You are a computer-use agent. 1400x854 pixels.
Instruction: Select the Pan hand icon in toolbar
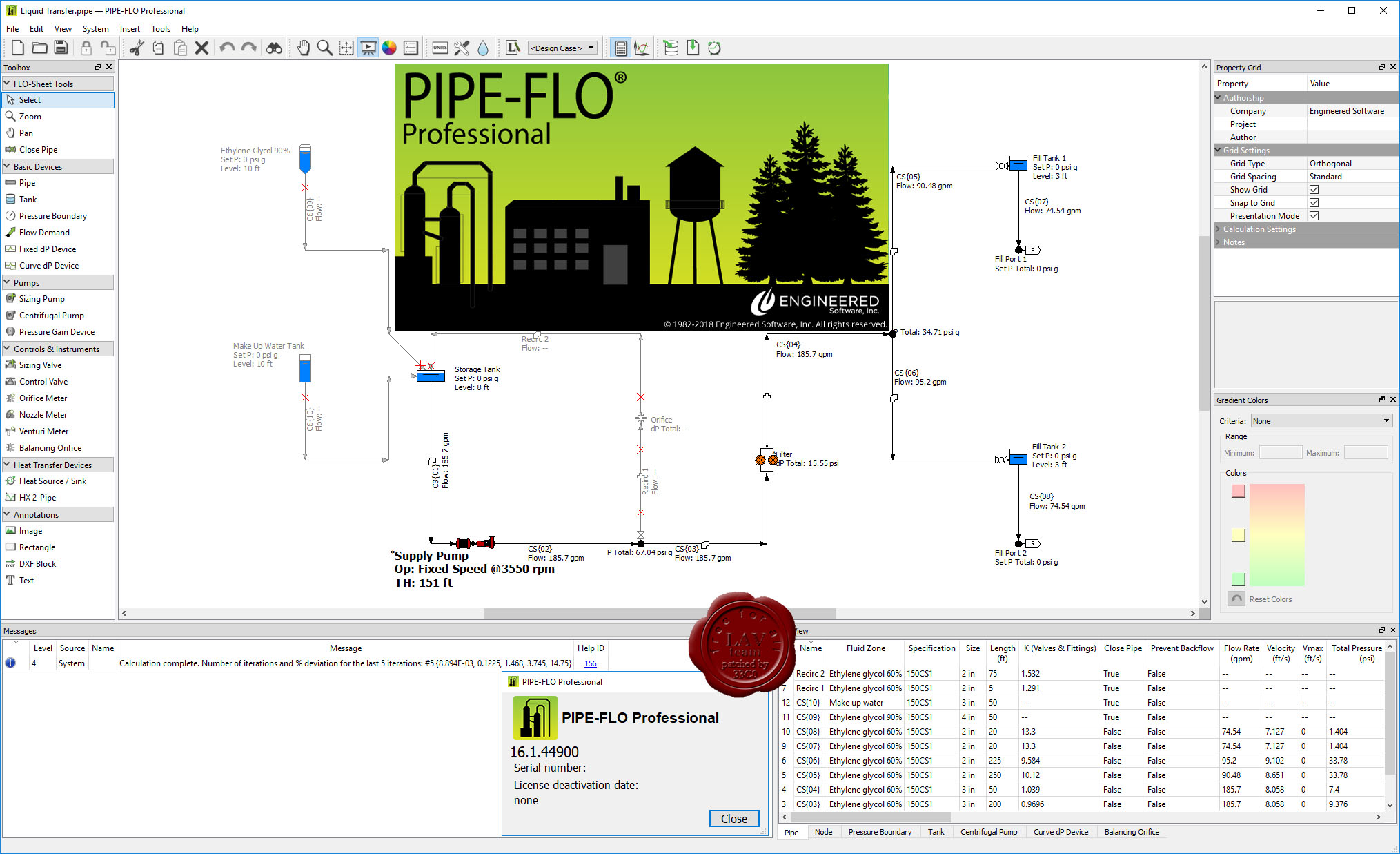pos(304,48)
